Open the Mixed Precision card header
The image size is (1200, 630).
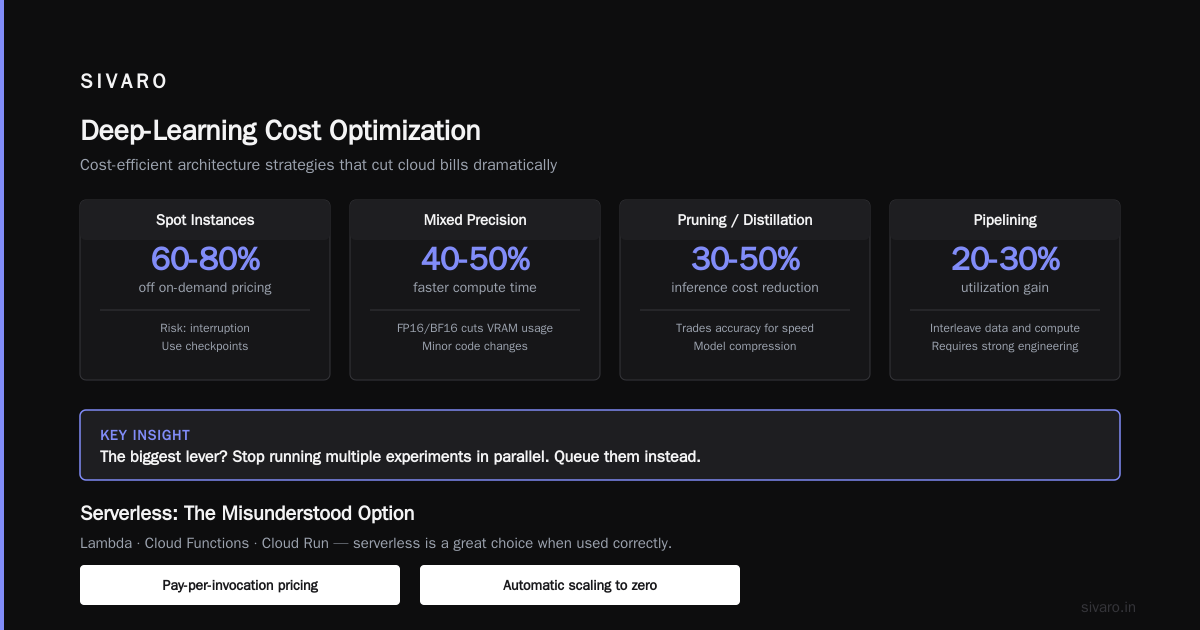[x=475, y=220]
